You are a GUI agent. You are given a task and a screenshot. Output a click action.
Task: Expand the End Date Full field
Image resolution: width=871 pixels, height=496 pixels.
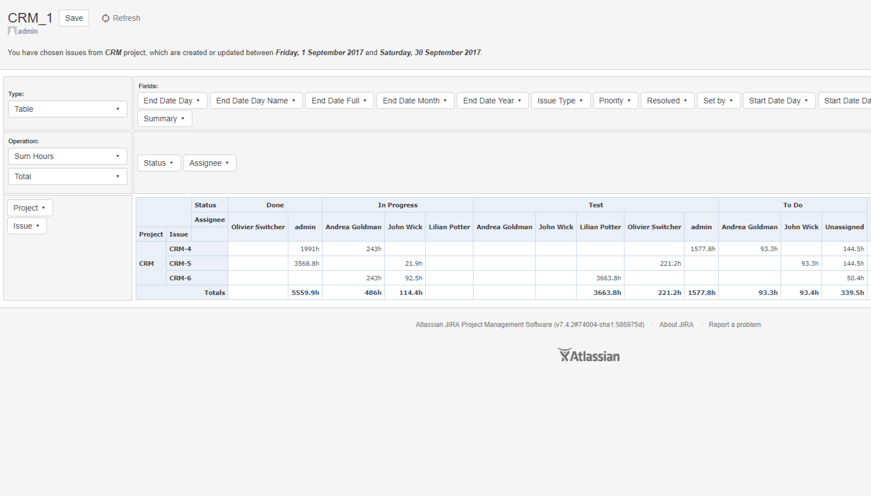[339, 101]
